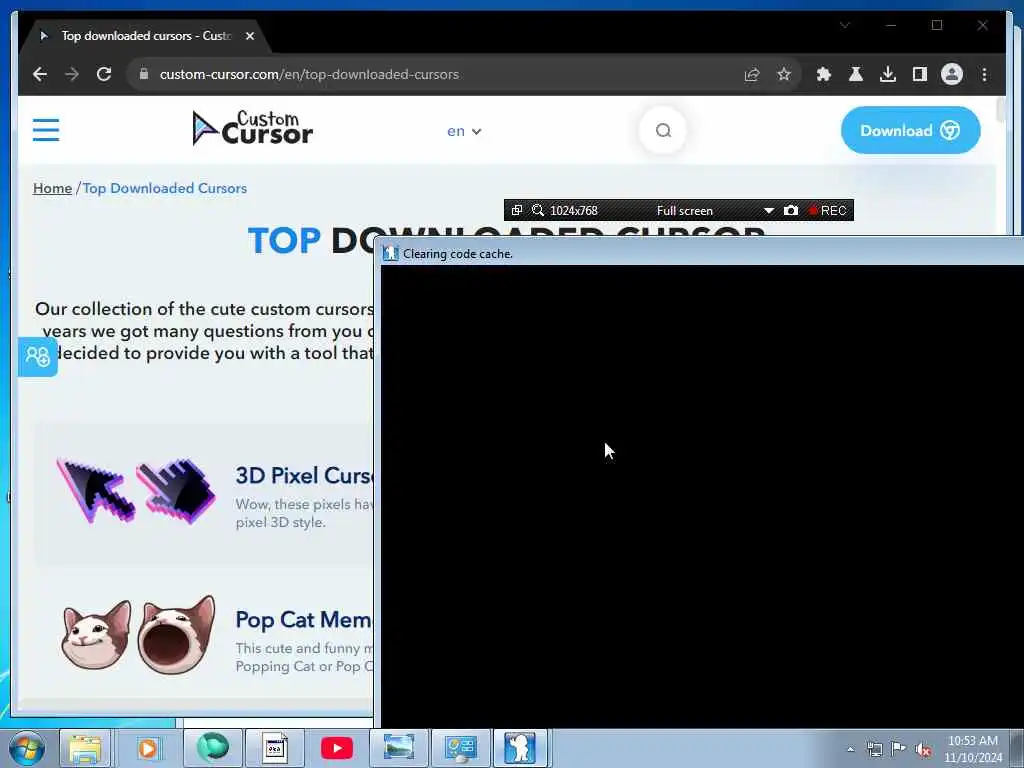Click the muted volume tray icon
The image size is (1024, 768).
(923, 750)
